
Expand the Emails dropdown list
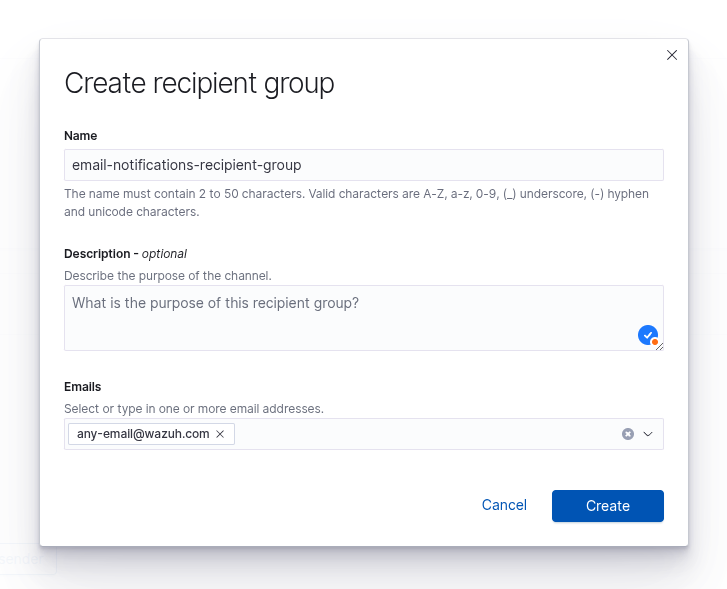(x=648, y=434)
